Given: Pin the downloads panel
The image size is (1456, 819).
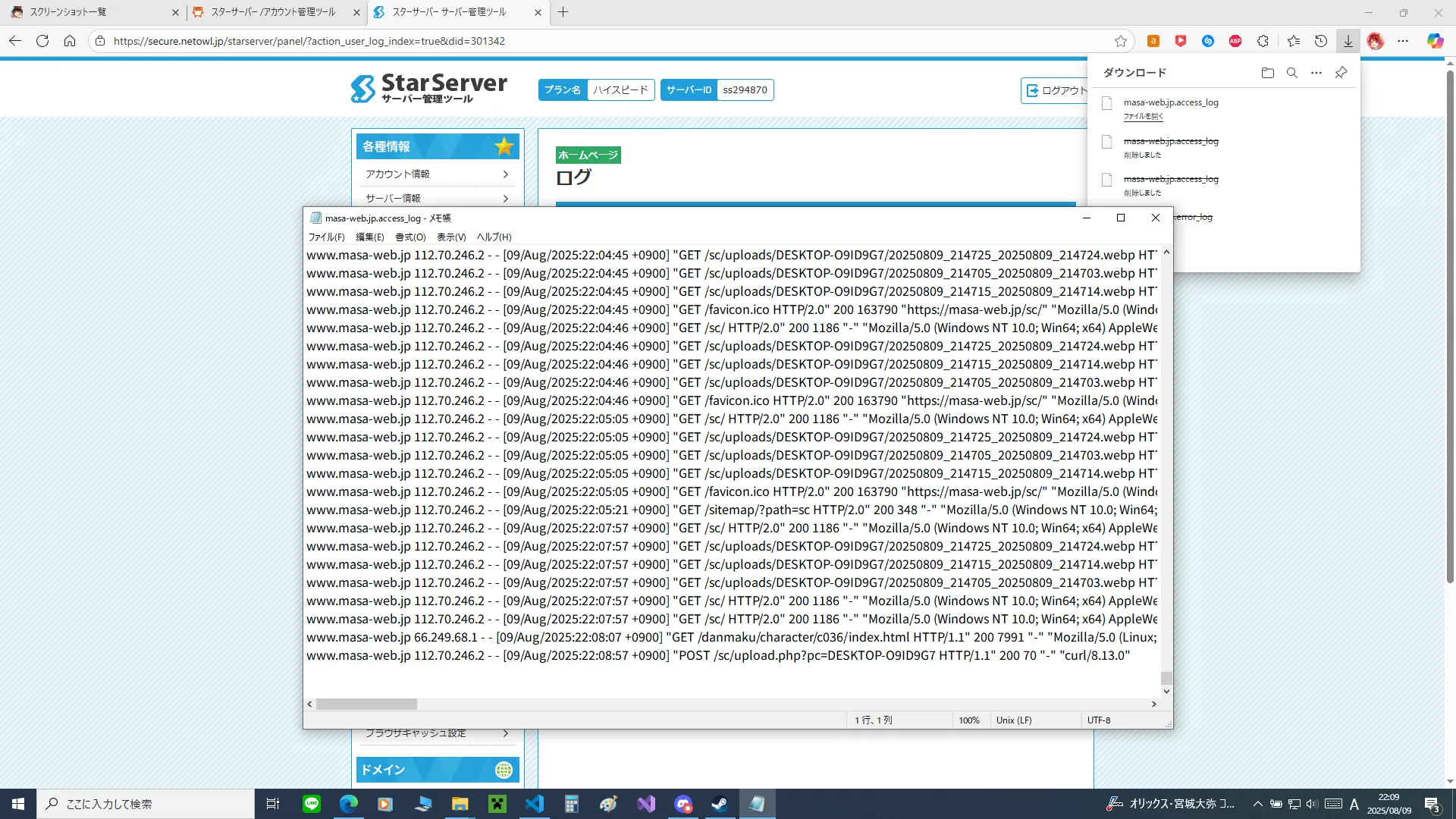Looking at the screenshot, I should tap(1341, 73).
